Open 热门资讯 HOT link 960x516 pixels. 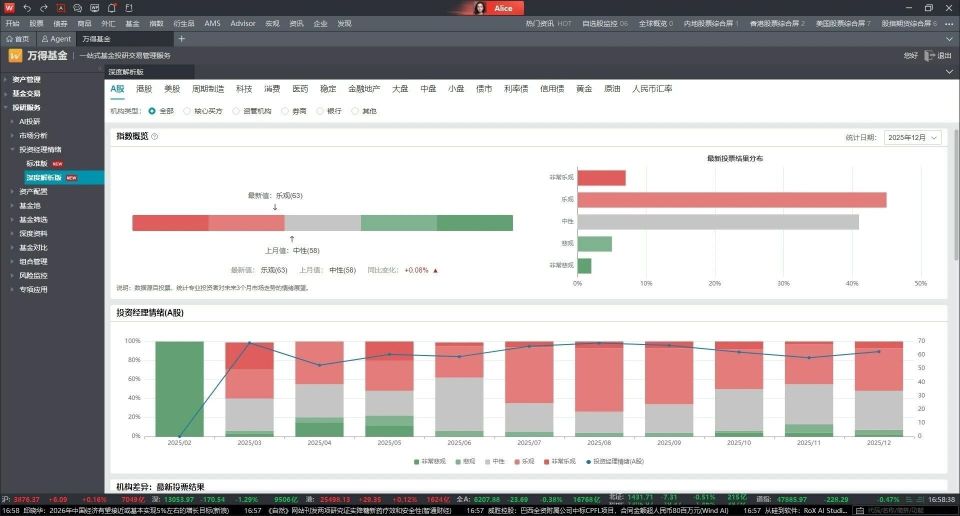tap(549, 23)
